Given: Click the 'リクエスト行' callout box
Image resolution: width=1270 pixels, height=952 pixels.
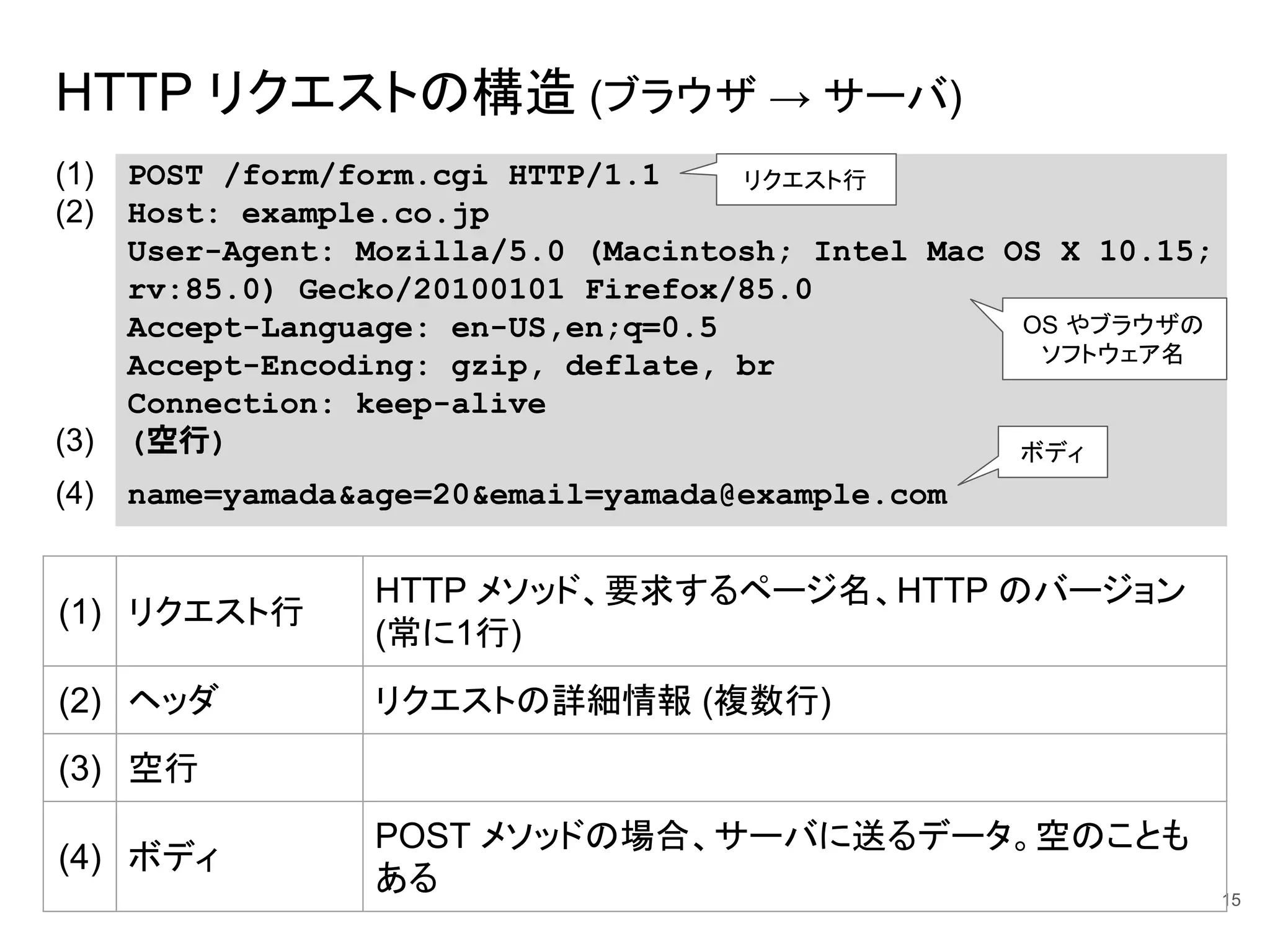Looking at the screenshot, I should click(806, 180).
